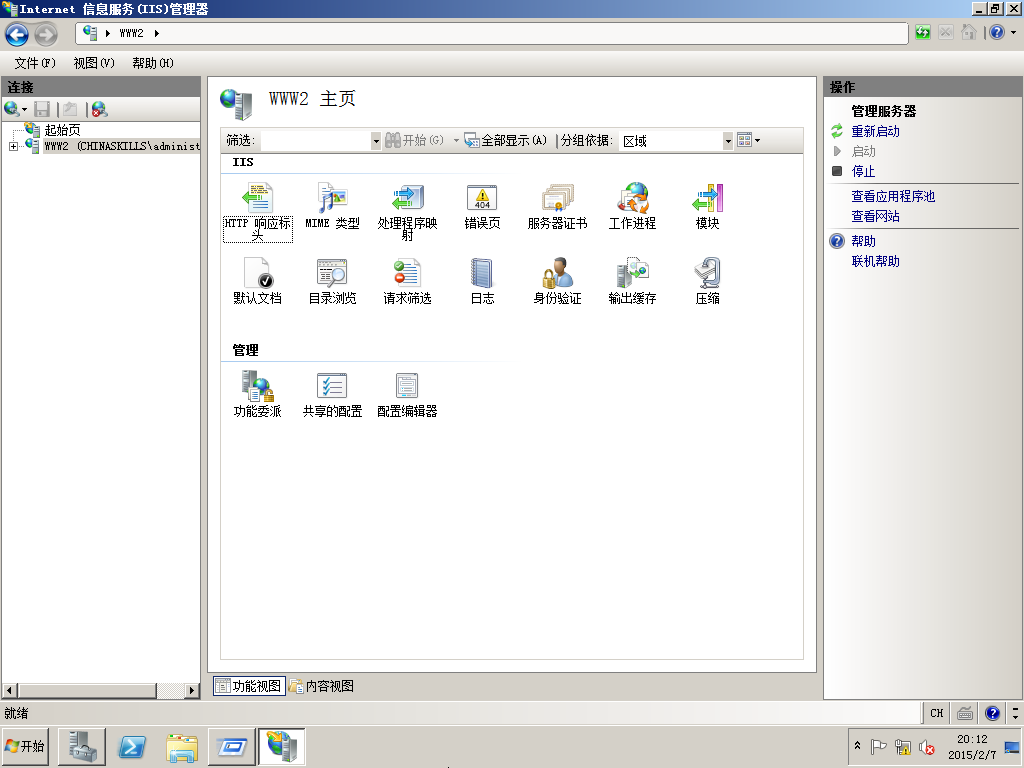Click the 停止 stop action
Screen dimensions: 1024x768
pyautogui.click(x=863, y=171)
